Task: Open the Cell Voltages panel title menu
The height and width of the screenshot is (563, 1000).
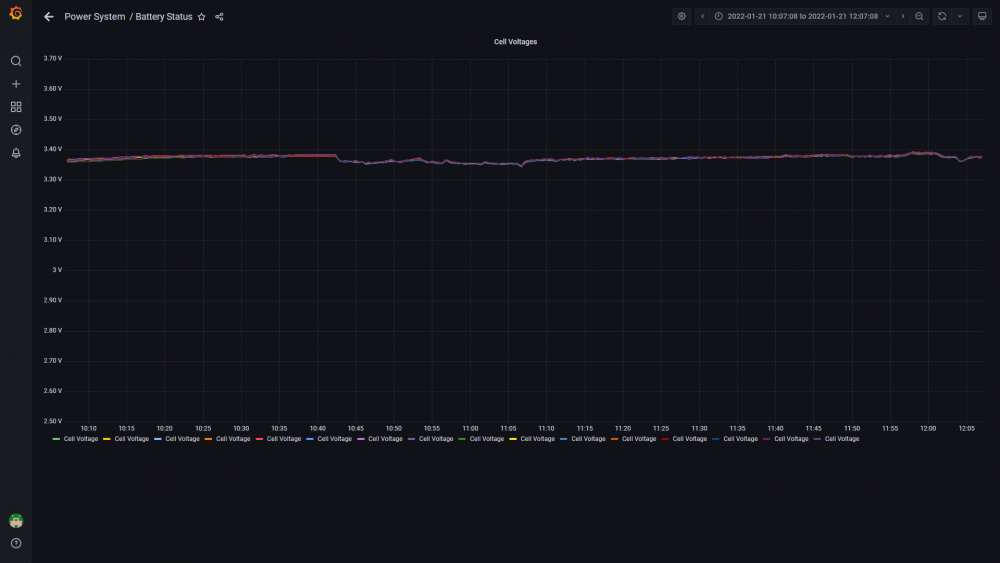Action: 515,42
